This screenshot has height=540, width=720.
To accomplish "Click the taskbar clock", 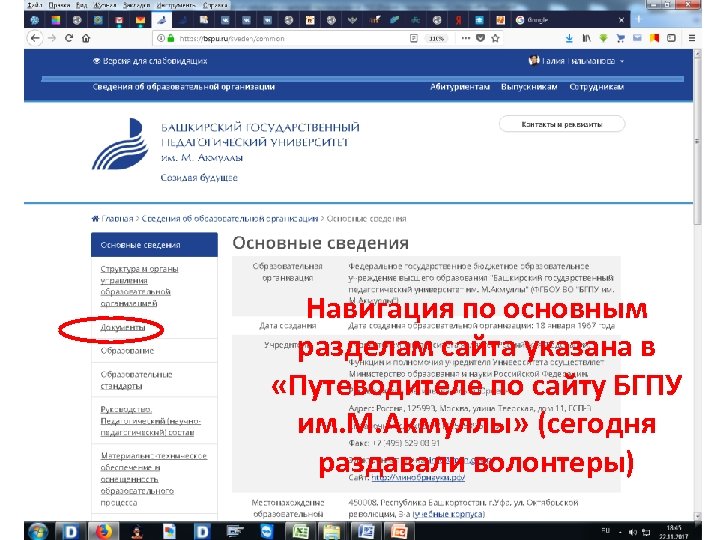I will click(674, 532).
